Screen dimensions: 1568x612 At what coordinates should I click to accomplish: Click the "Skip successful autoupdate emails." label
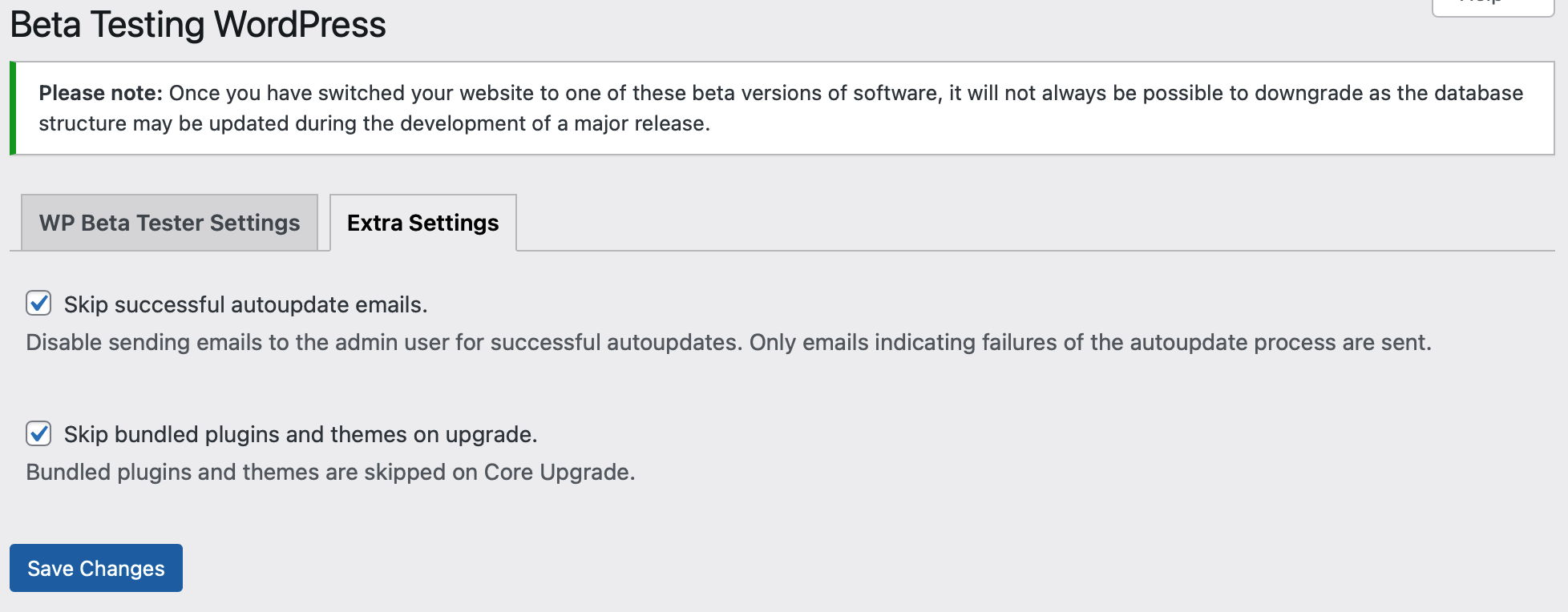coord(245,305)
